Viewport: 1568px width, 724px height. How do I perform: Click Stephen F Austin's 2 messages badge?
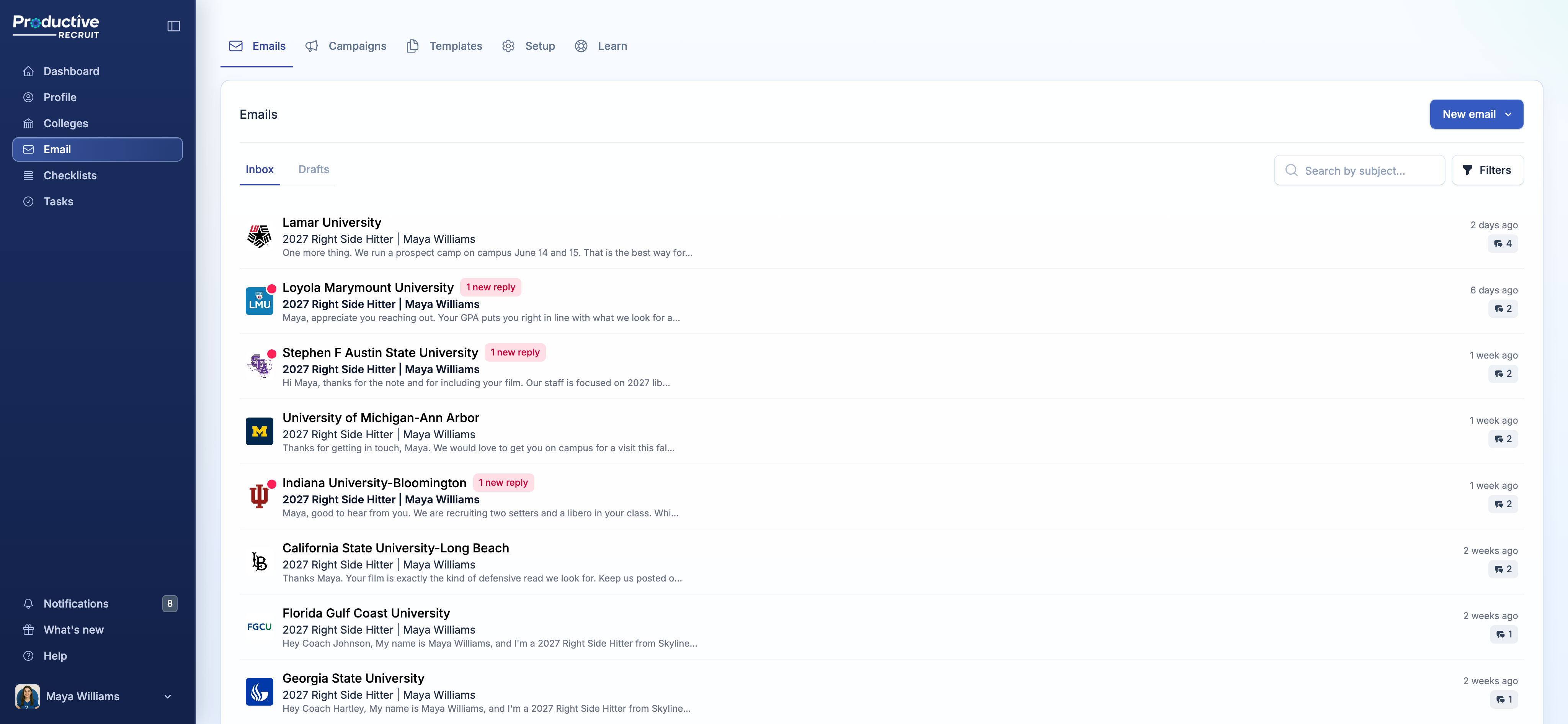tap(1503, 374)
